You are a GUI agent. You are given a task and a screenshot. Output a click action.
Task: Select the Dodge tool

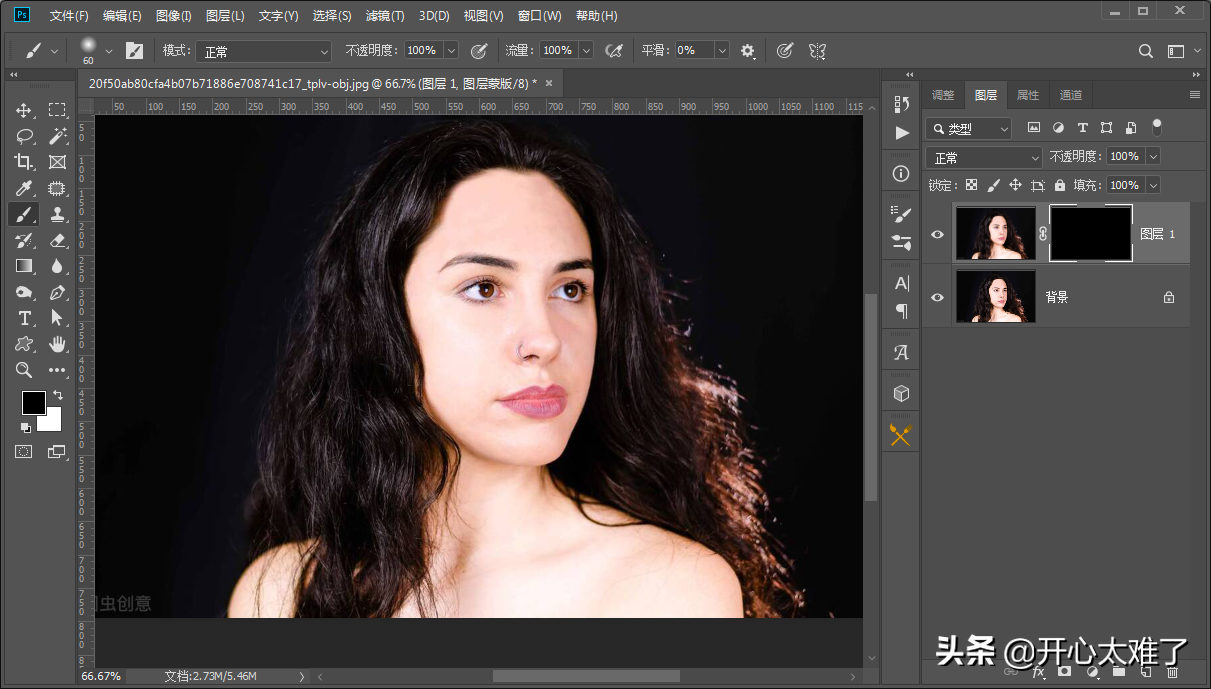coord(24,292)
